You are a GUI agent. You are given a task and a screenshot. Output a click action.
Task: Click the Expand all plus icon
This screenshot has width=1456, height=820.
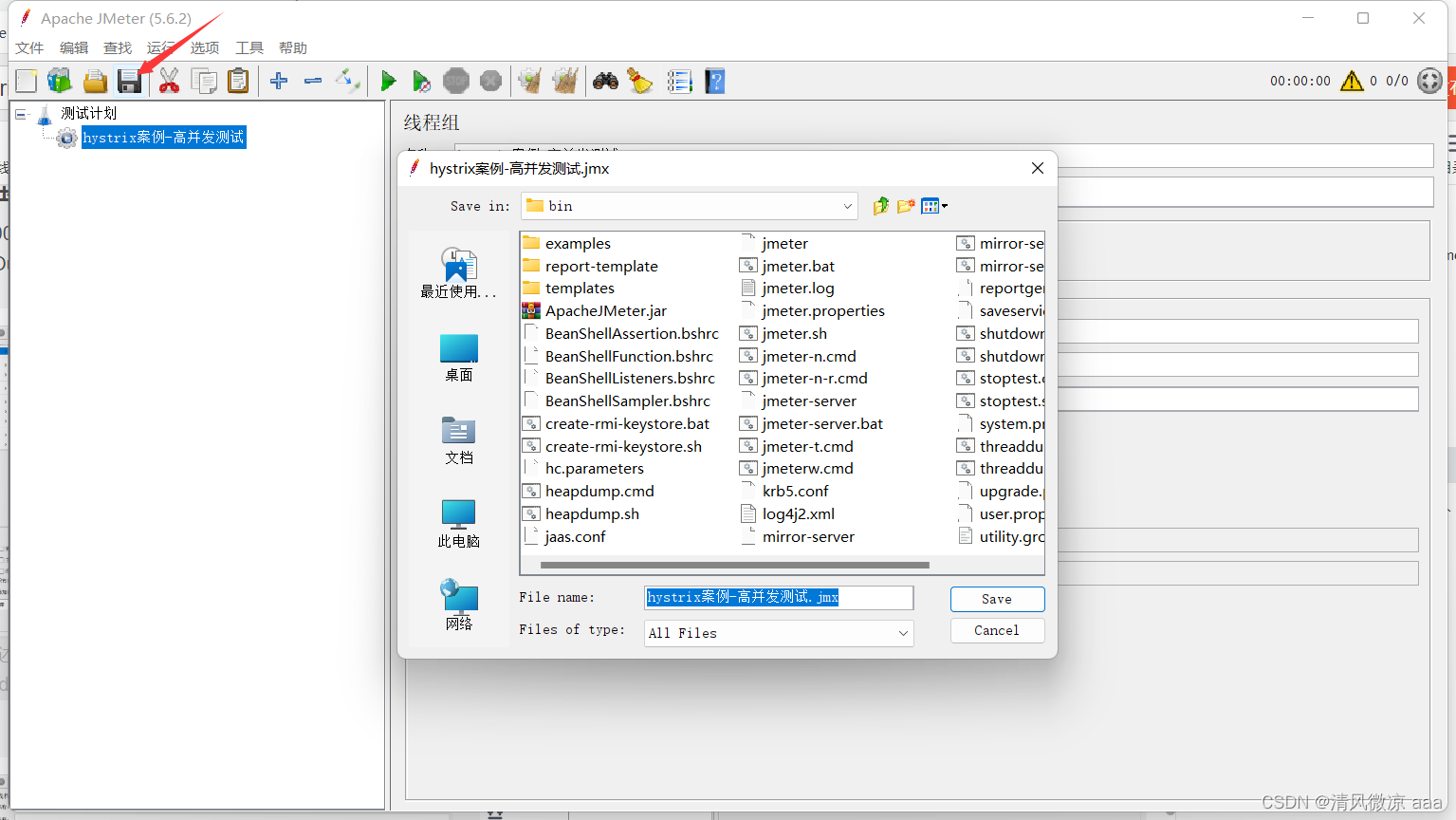[279, 81]
